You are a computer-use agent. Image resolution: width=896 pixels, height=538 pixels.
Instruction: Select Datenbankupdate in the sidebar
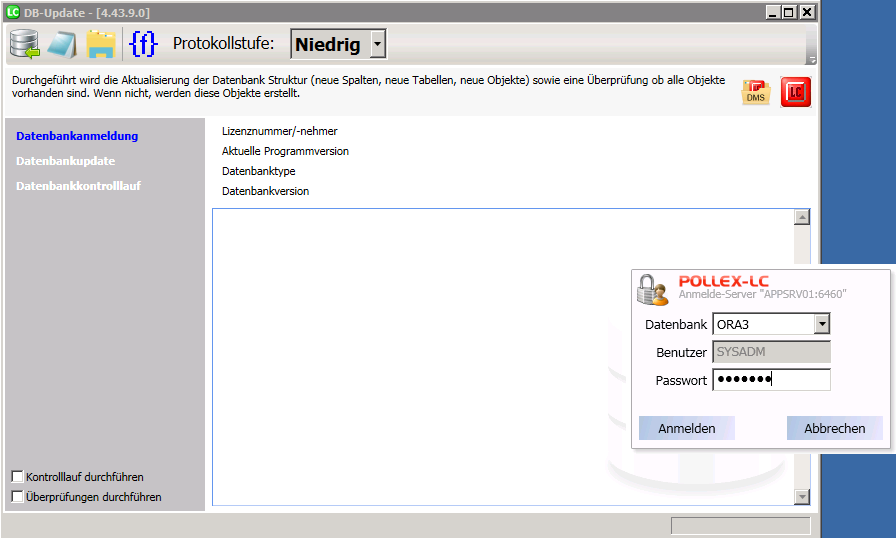pos(66,161)
